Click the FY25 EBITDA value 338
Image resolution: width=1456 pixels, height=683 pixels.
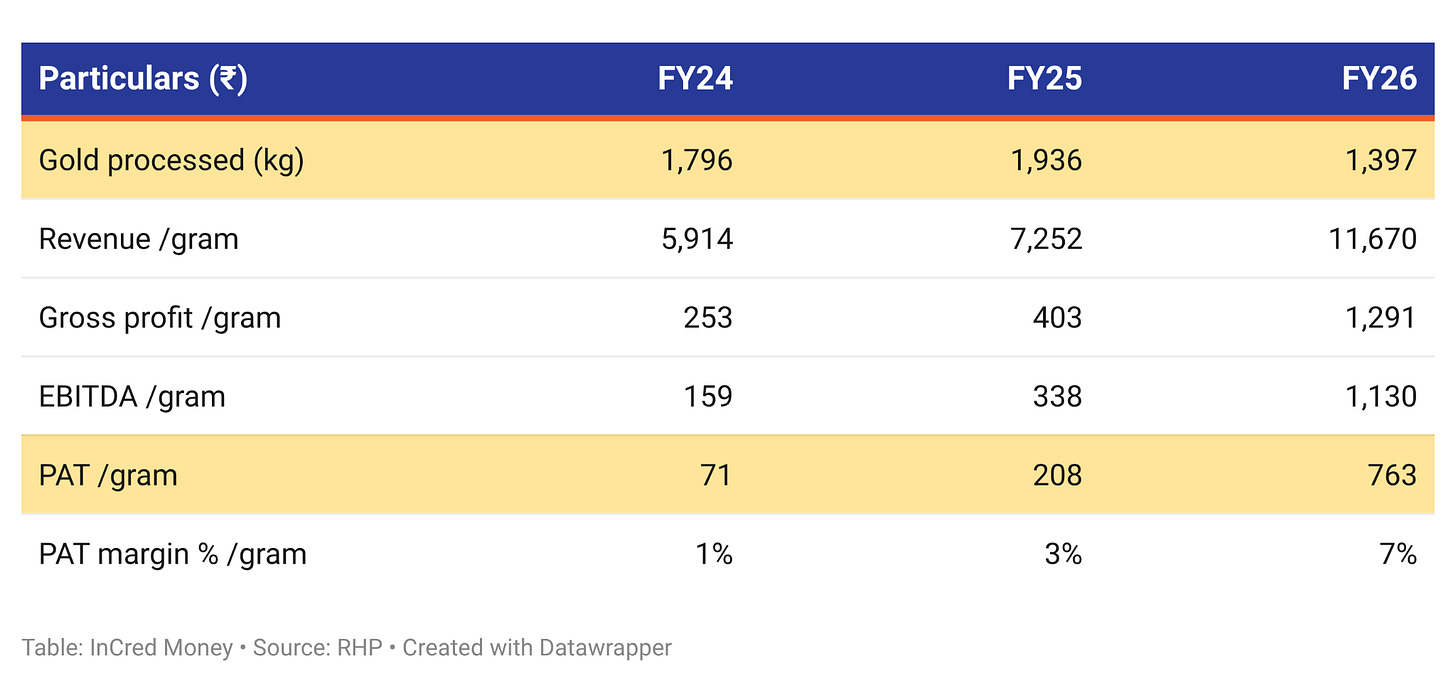pyautogui.click(x=1057, y=396)
